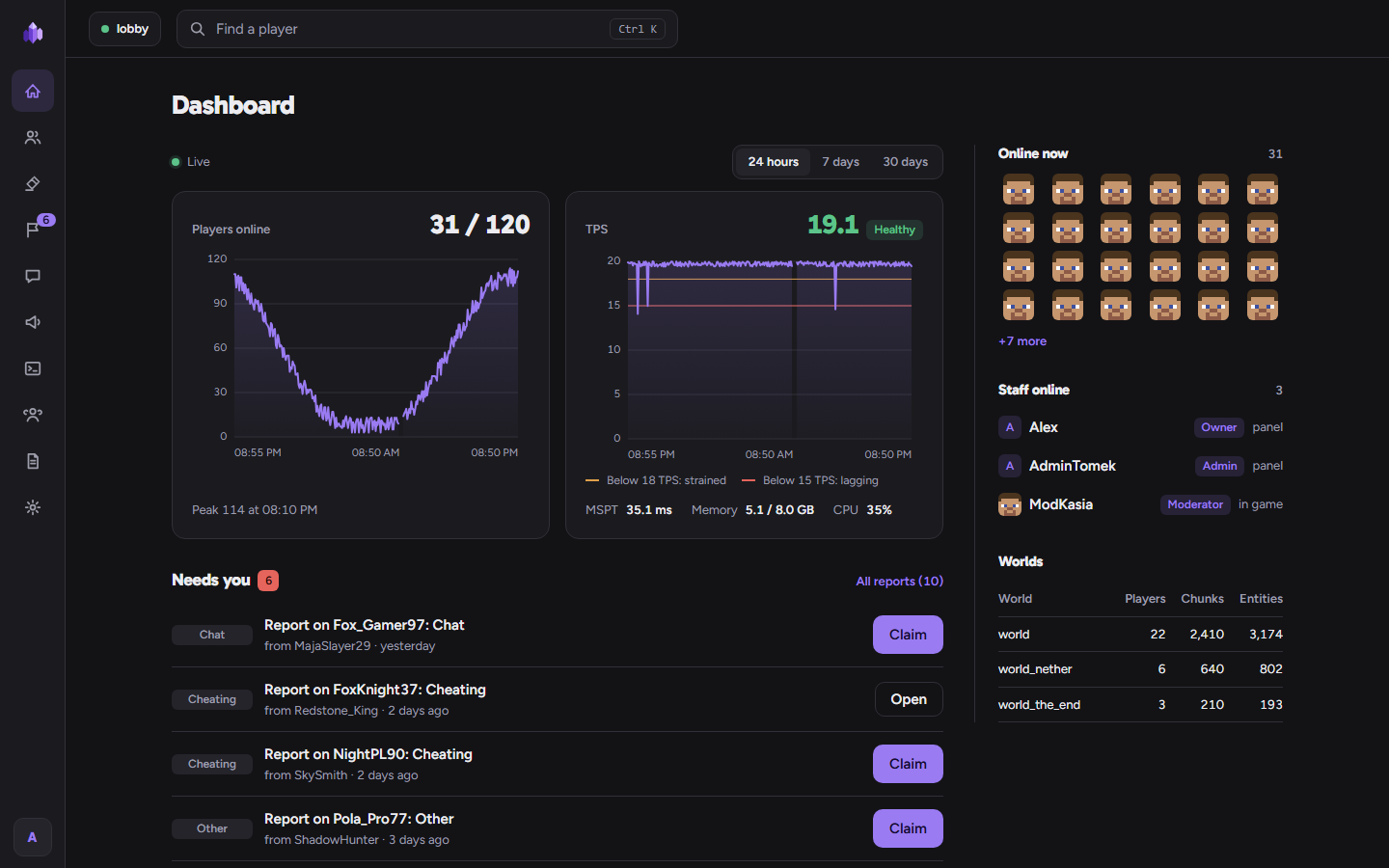This screenshot has height=868, width=1389.
Task: Switch to the 30 days range tab
Action: tap(905, 162)
